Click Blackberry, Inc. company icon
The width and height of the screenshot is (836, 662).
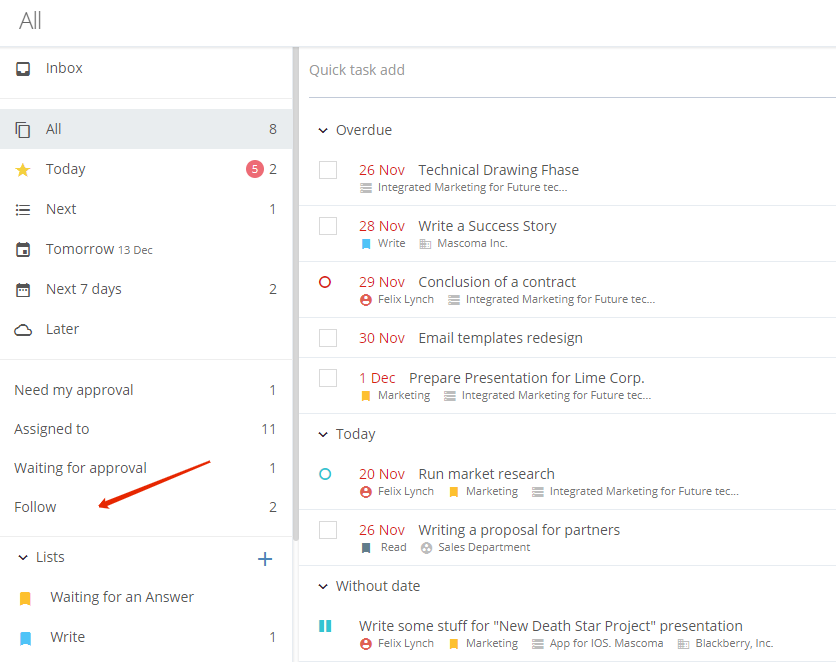pyautogui.click(x=684, y=644)
